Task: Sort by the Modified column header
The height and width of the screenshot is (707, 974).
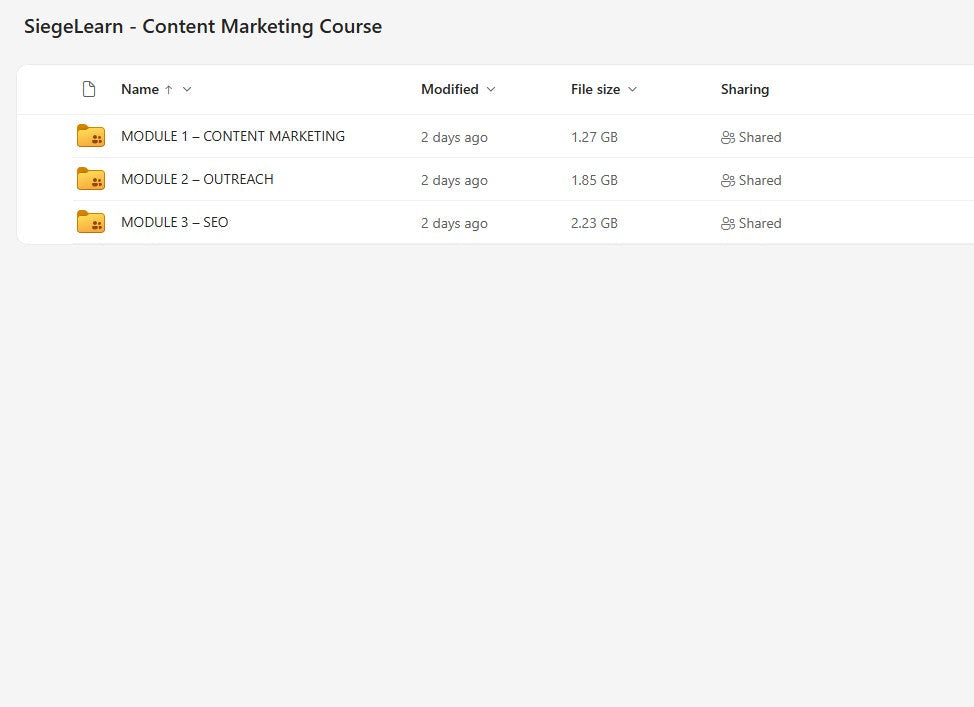Action: (x=450, y=89)
